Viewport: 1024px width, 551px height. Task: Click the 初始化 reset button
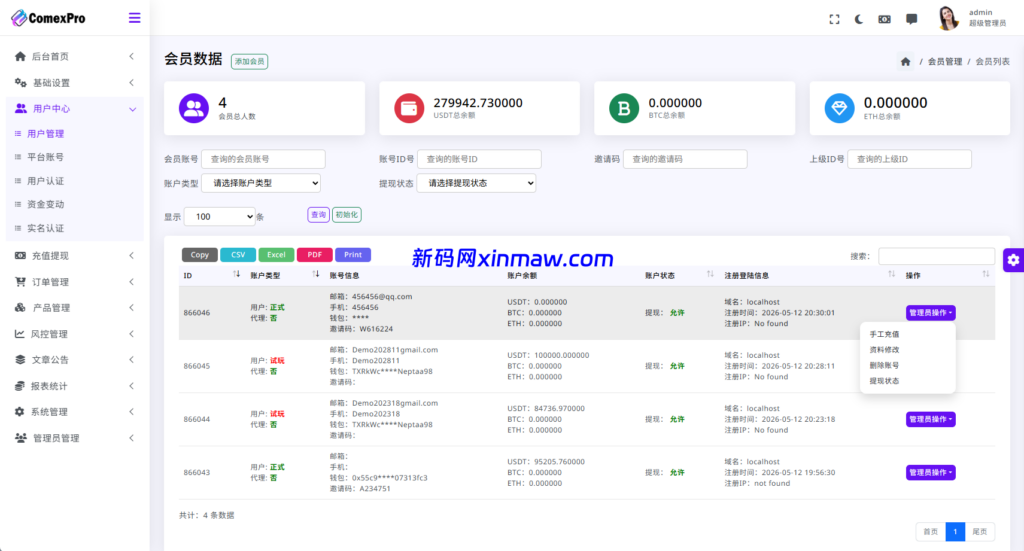(x=346, y=215)
